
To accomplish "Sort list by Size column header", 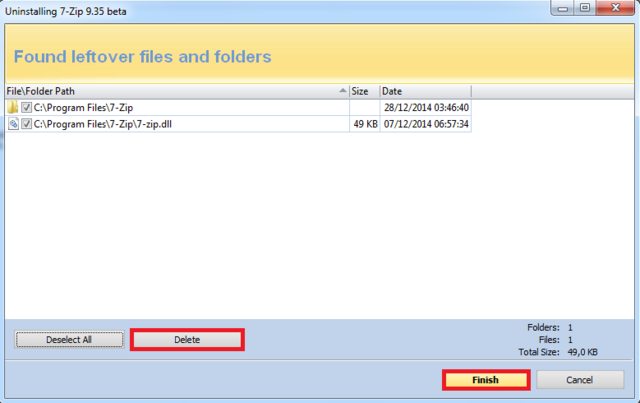I will tap(364, 91).
